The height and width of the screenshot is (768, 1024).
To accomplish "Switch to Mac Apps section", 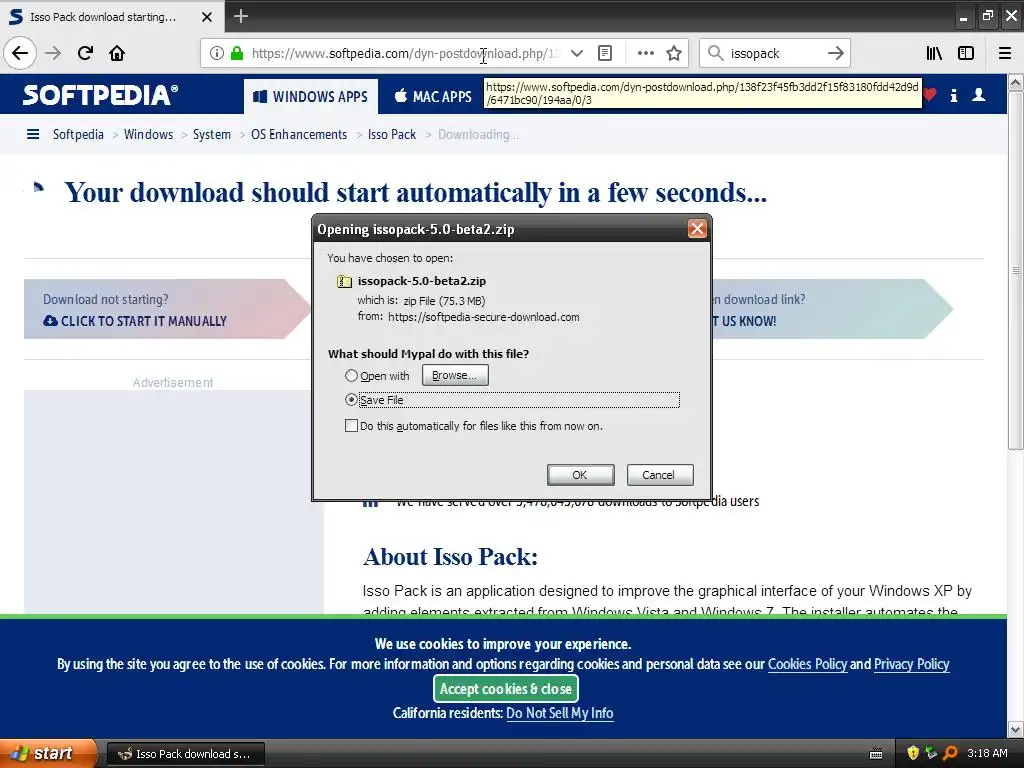I will click(434, 97).
